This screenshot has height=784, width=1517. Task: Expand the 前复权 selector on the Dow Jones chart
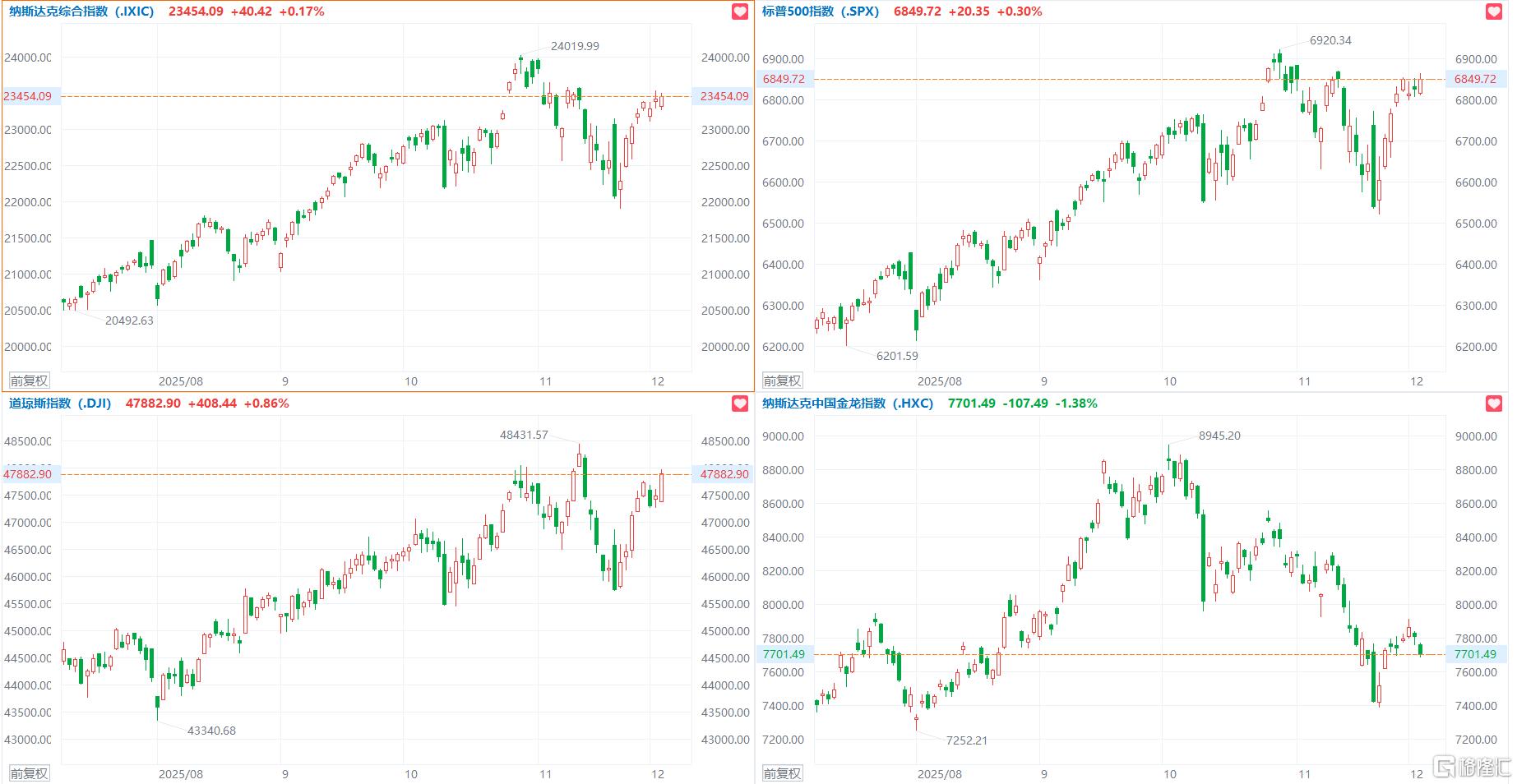pos(29,773)
